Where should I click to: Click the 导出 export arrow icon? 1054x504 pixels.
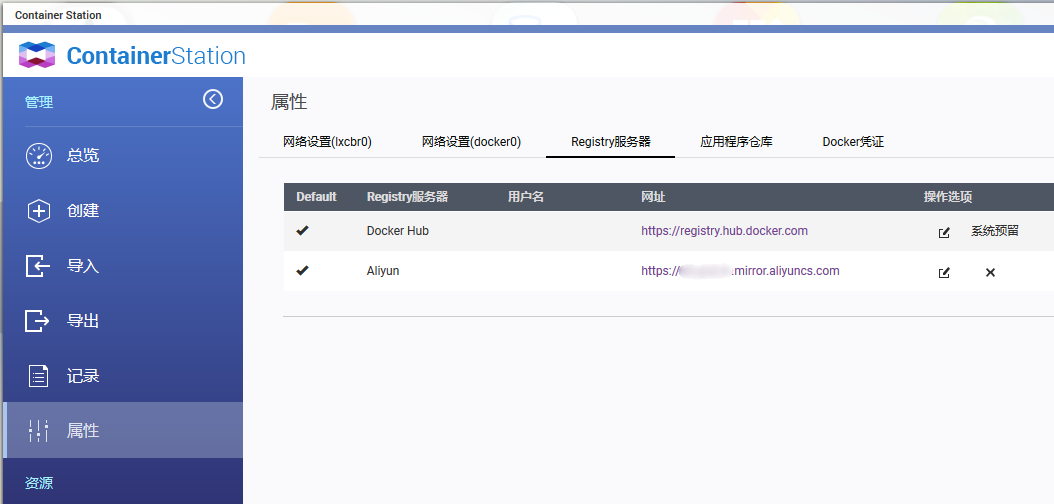pyautogui.click(x=38, y=321)
